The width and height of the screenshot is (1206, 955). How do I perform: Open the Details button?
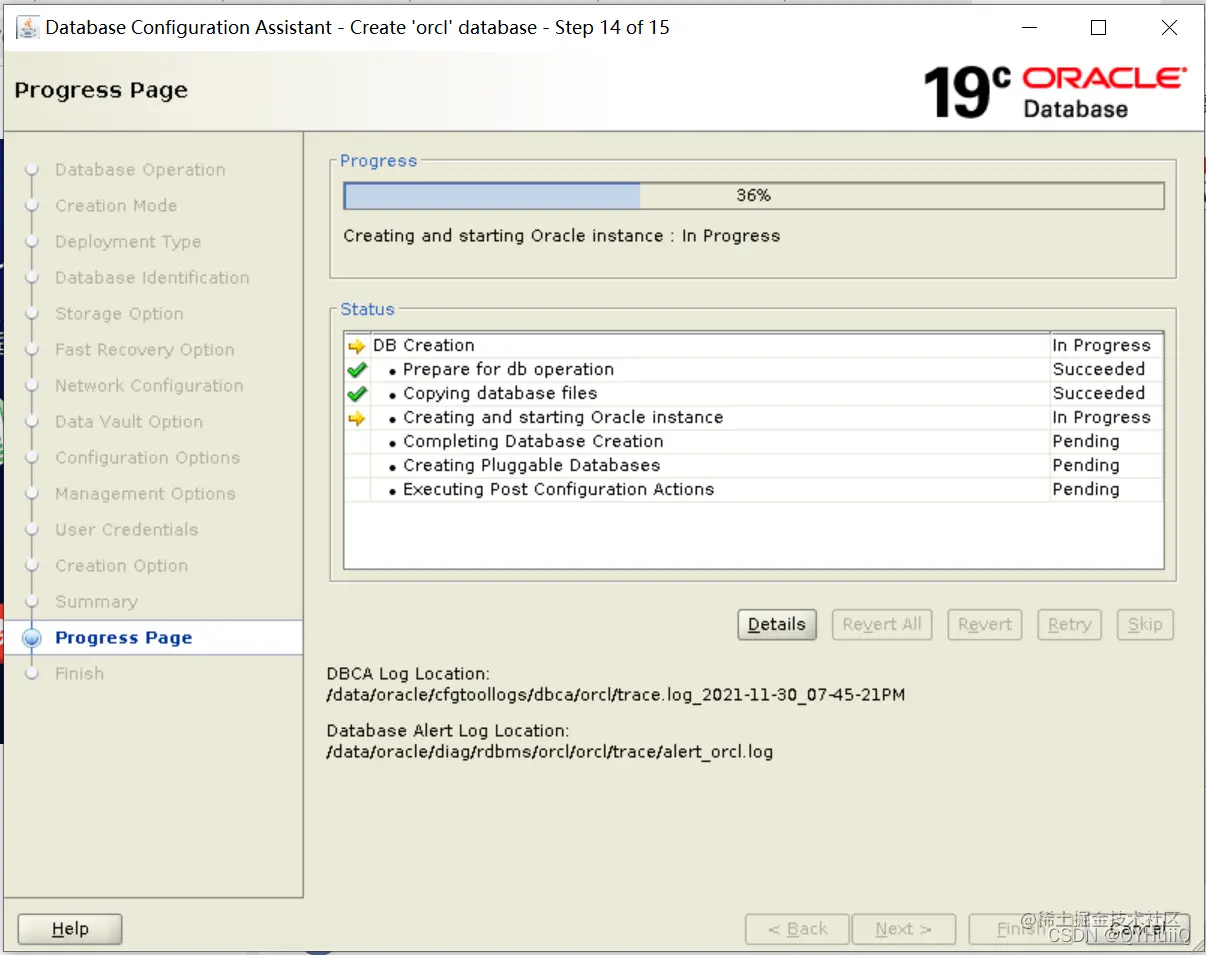pos(777,625)
